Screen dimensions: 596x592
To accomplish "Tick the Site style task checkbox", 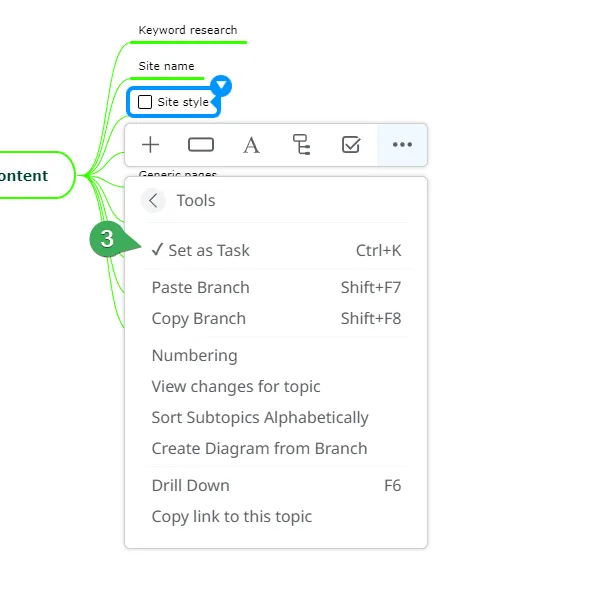I will coord(145,102).
